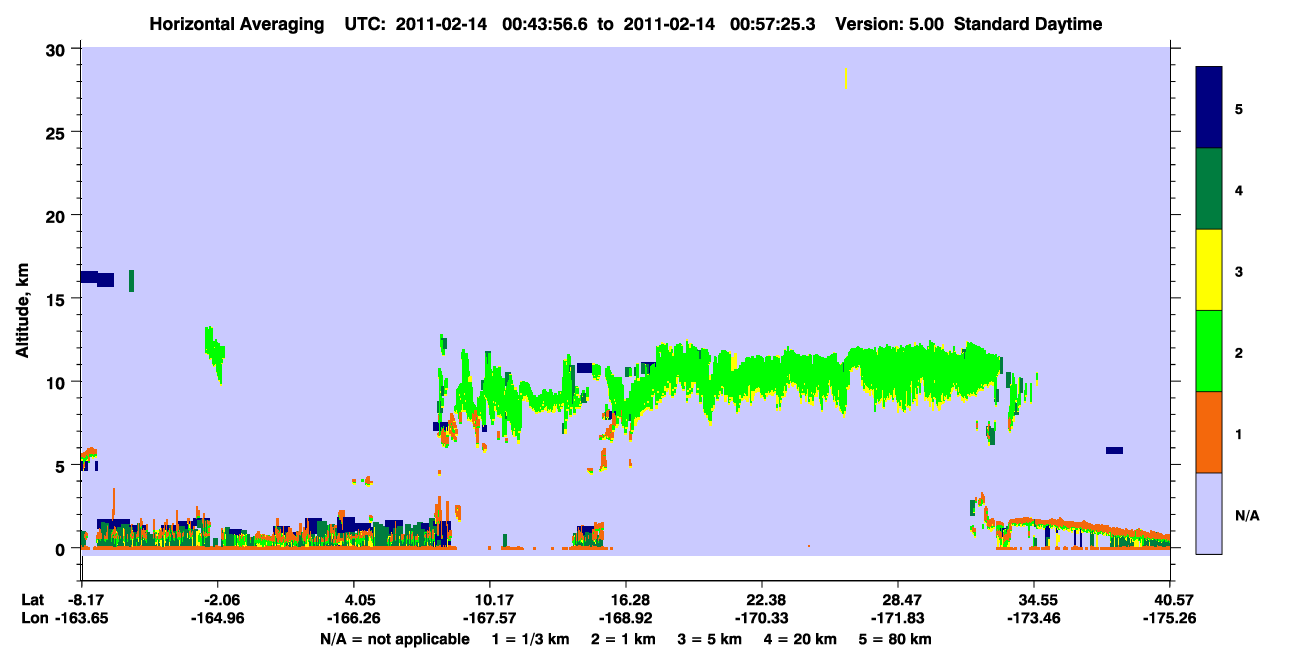Click the longitude value -170.33
The width and height of the screenshot is (1300, 667).
pyautogui.click(x=762, y=619)
